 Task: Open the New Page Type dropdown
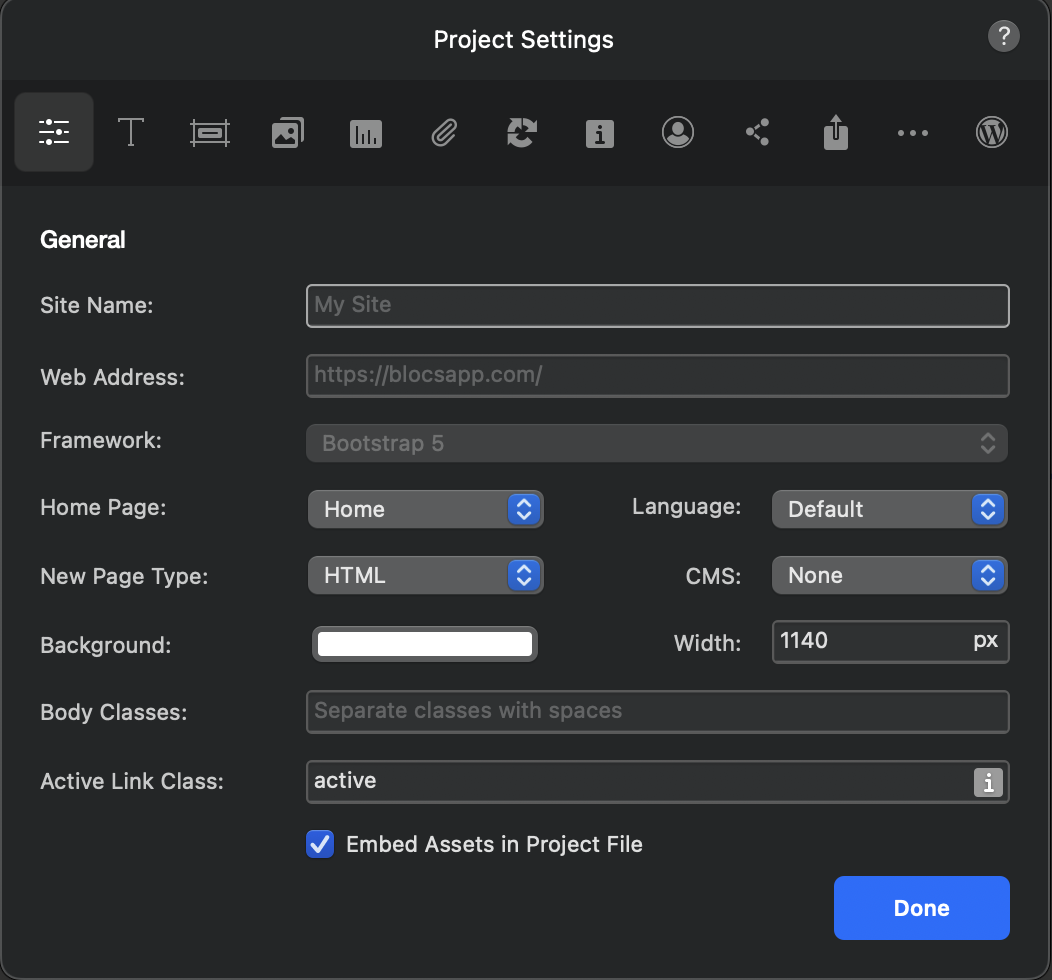[425, 575]
